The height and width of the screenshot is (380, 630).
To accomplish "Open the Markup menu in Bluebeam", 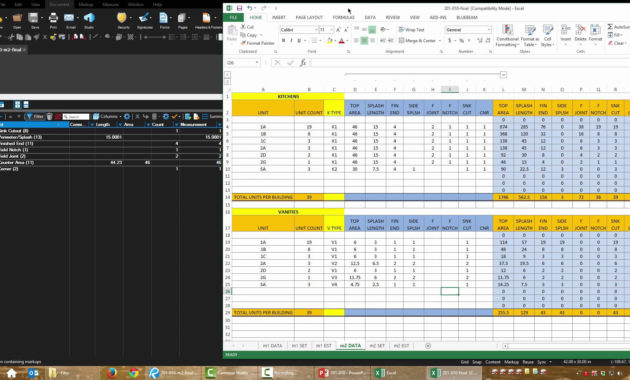I will 86,4.
